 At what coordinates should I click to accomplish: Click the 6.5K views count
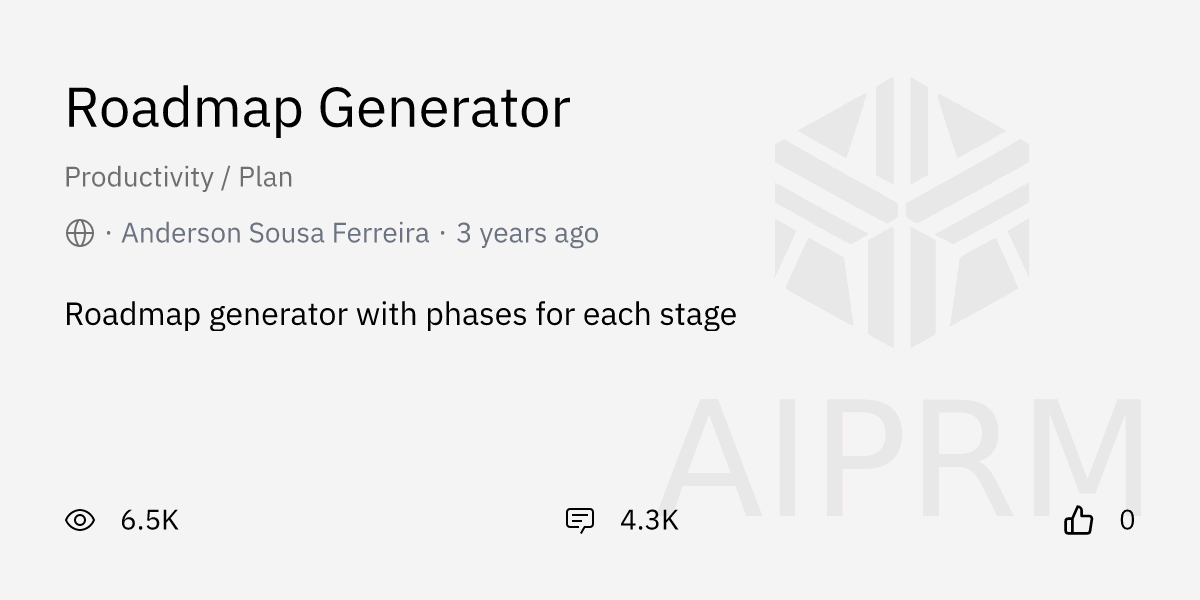pyautogui.click(x=149, y=520)
